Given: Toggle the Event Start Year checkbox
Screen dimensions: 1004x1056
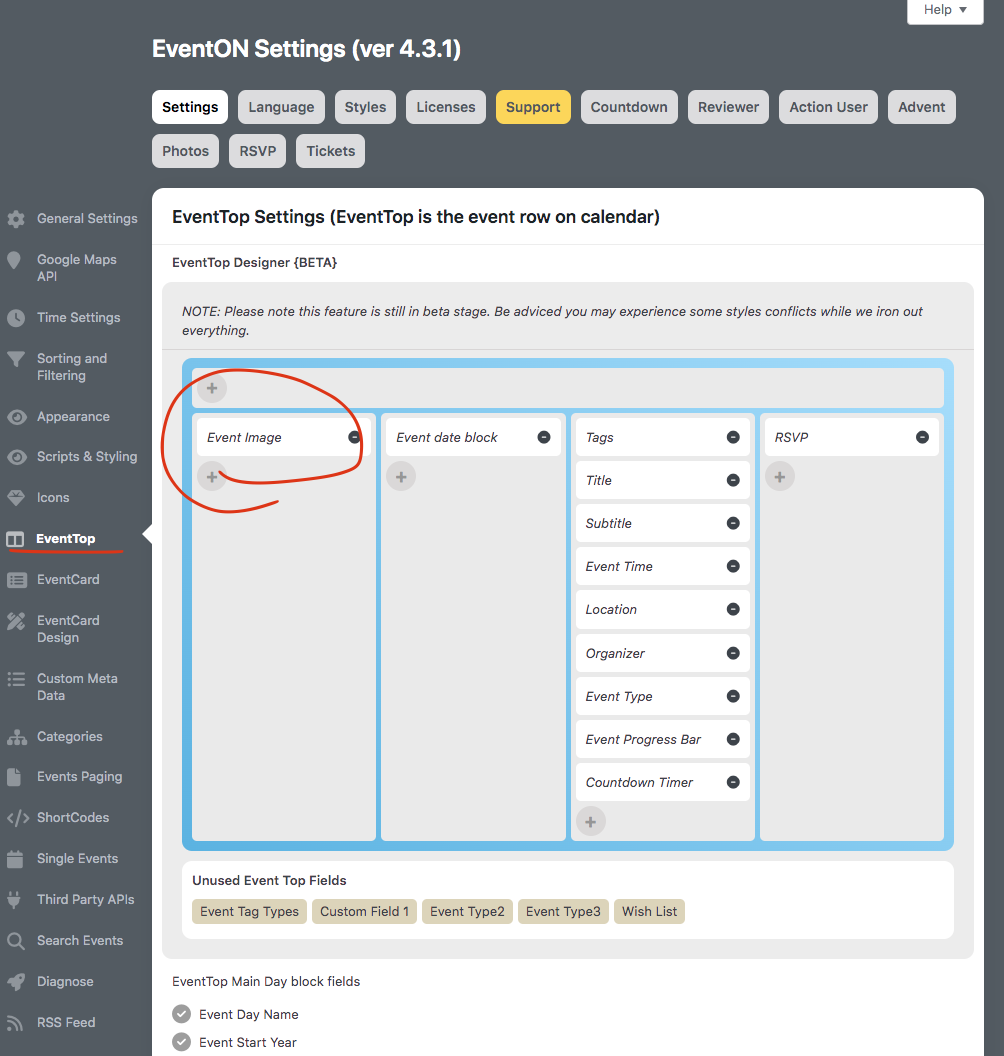Looking at the screenshot, I should (181, 1042).
